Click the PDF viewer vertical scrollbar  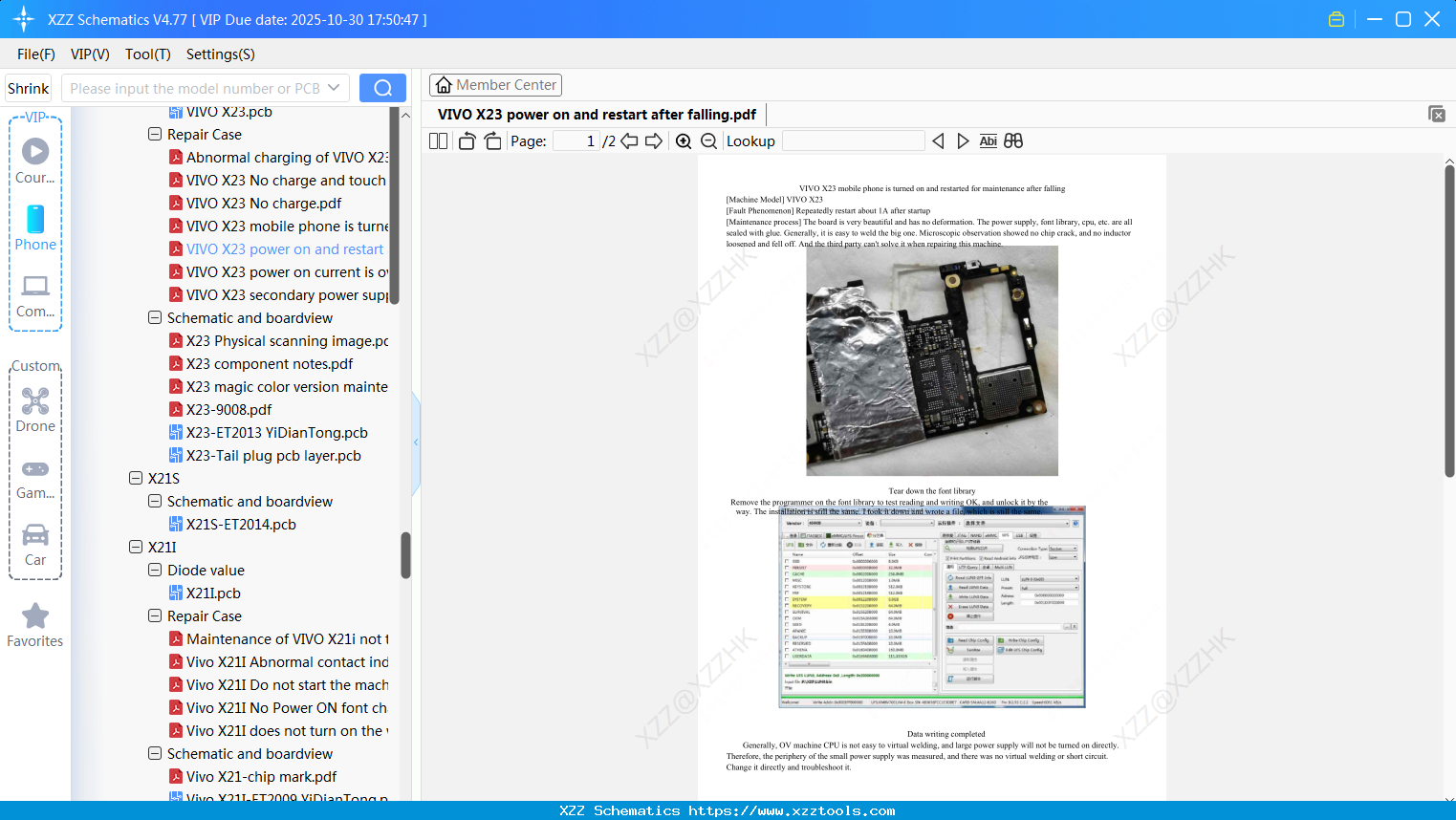1449,321
